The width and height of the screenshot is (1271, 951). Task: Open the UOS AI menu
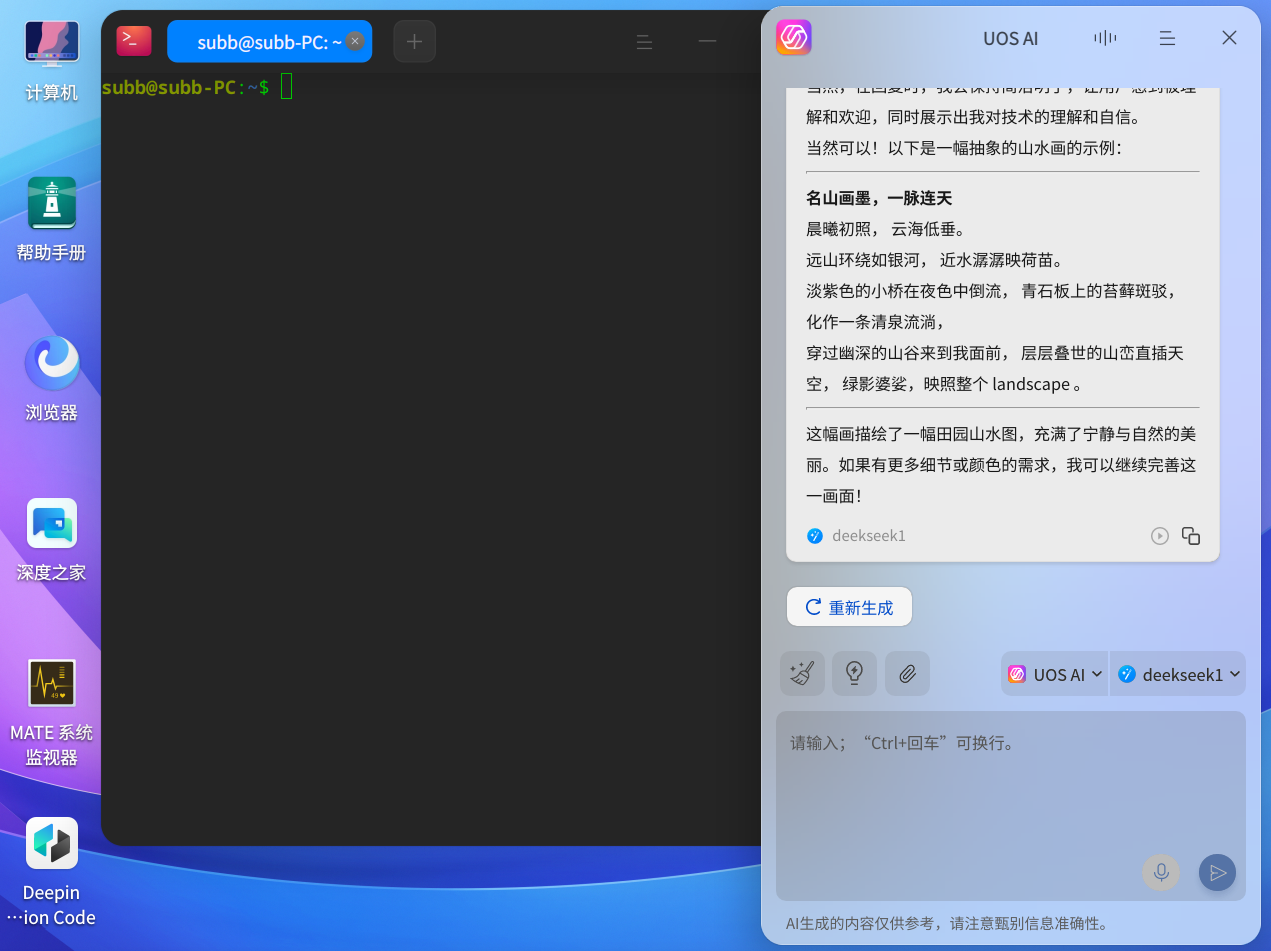1167,38
